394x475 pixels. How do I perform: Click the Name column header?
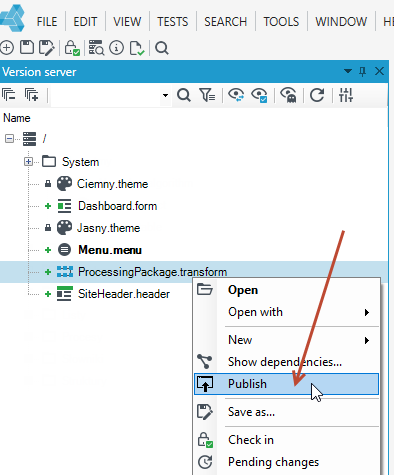[17, 118]
